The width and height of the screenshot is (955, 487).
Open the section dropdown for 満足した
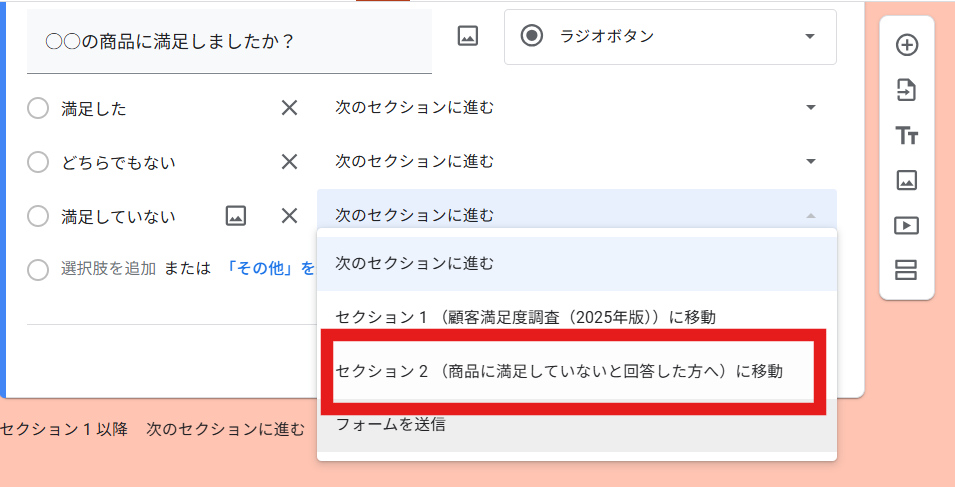point(576,108)
